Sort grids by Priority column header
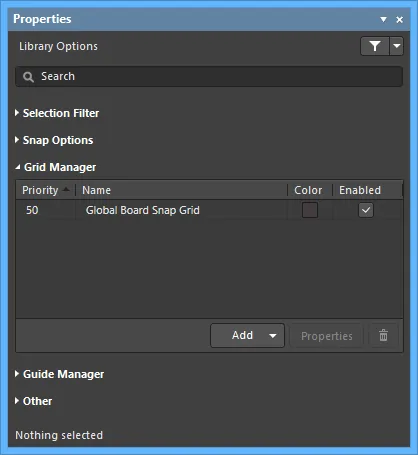The image size is (418, 455). click(x=46, y=190)
